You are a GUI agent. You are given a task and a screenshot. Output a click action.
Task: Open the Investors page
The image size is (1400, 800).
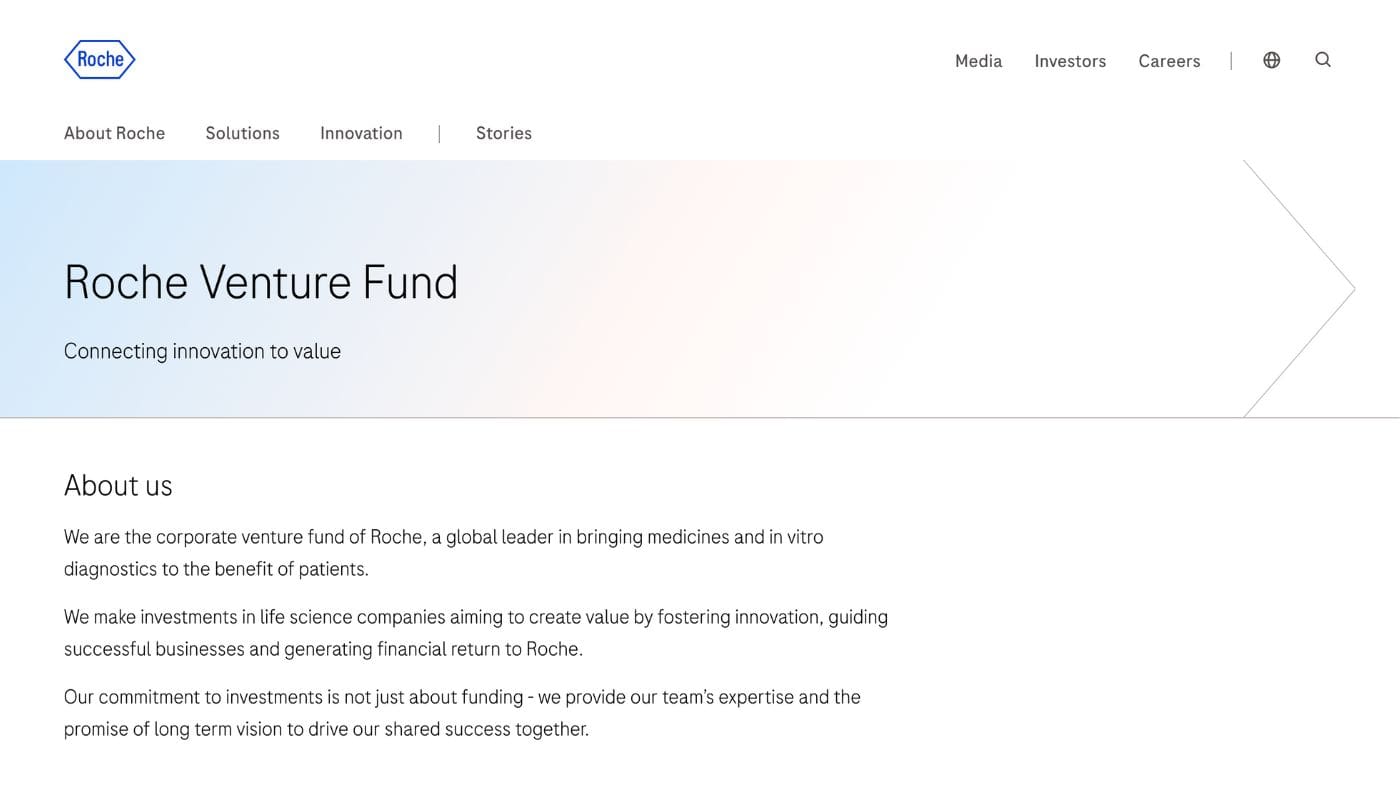tap(1070, 61)
